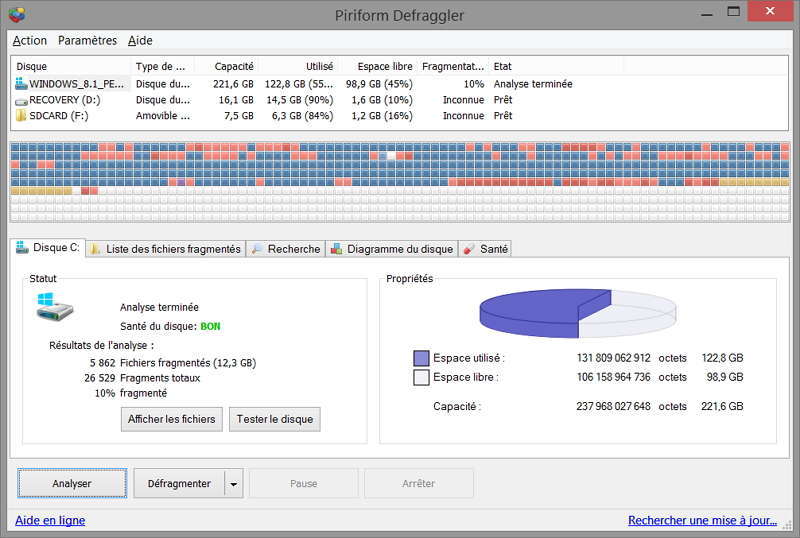The image size is (800, 538).
Task: Click the Santé tab pill icon
Action: coord(468,249)
